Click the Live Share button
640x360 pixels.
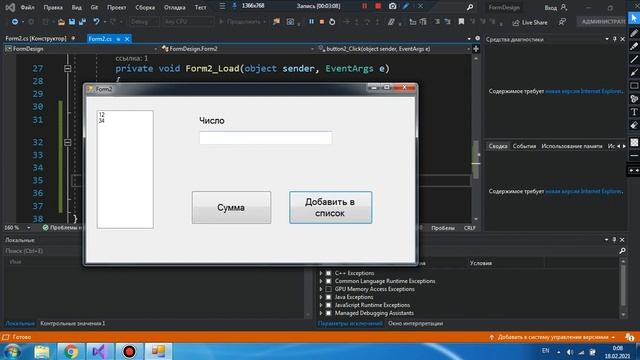point(530,22)
